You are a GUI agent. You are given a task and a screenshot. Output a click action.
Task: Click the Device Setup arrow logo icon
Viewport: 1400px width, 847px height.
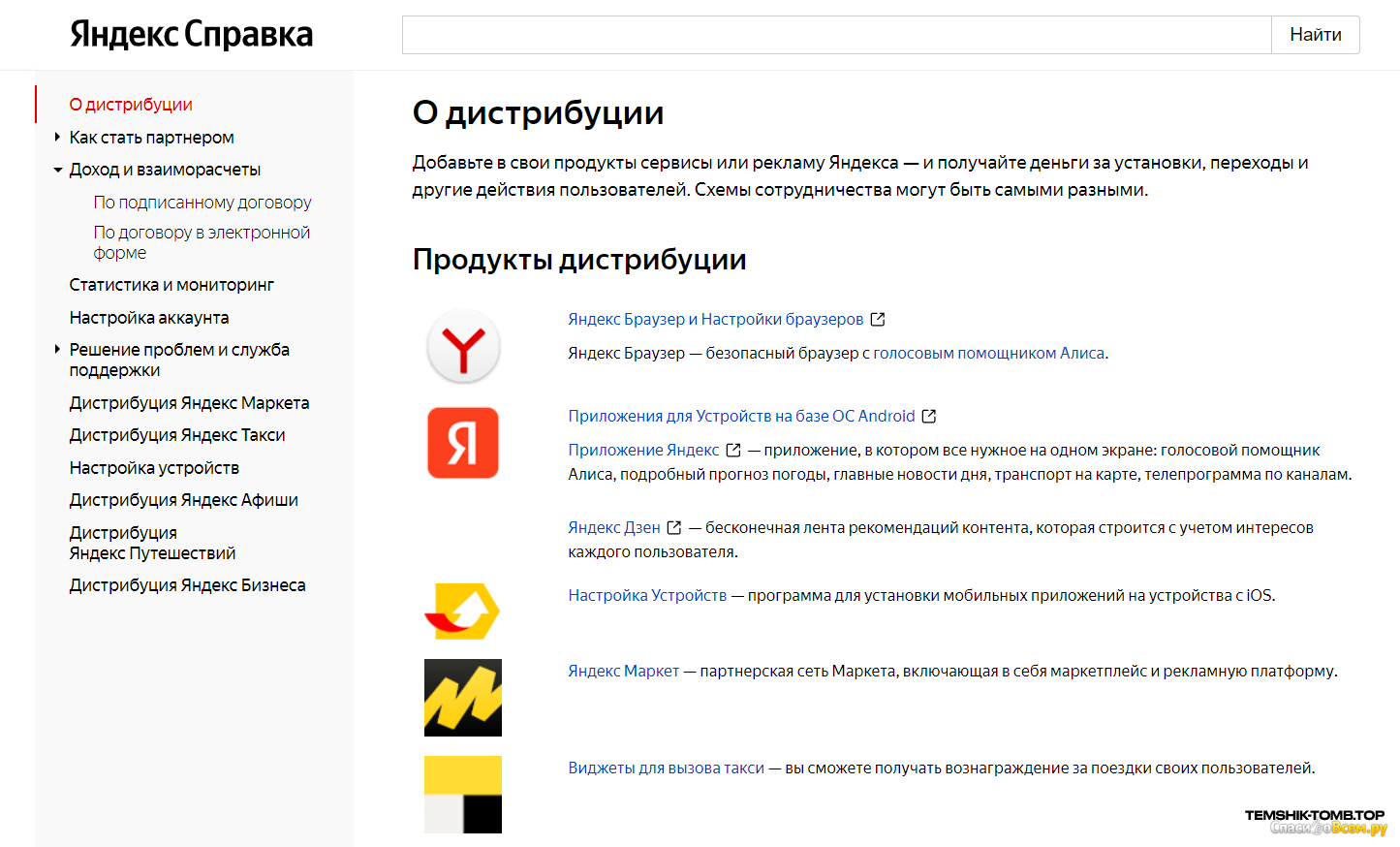[463, 611]
